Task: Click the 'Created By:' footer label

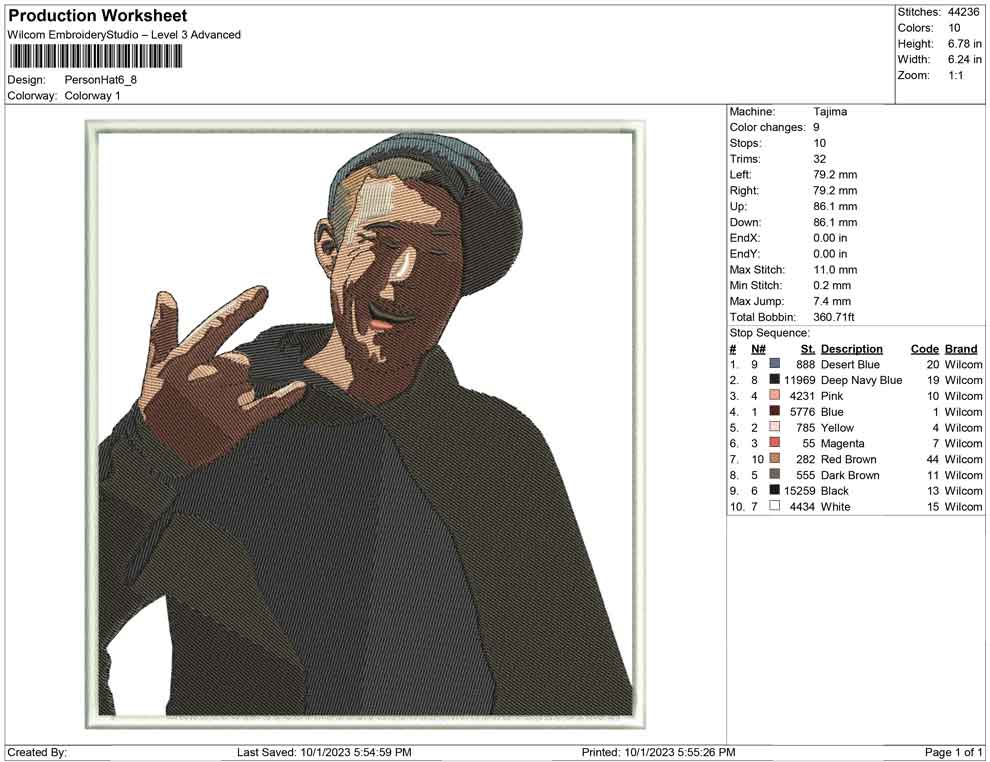Action: point(37,752)
